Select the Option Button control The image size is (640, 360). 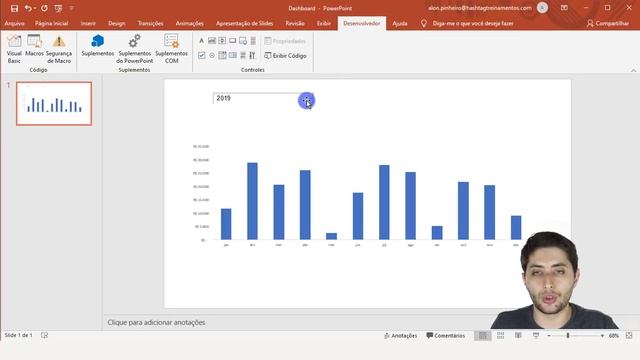(212, 56)
